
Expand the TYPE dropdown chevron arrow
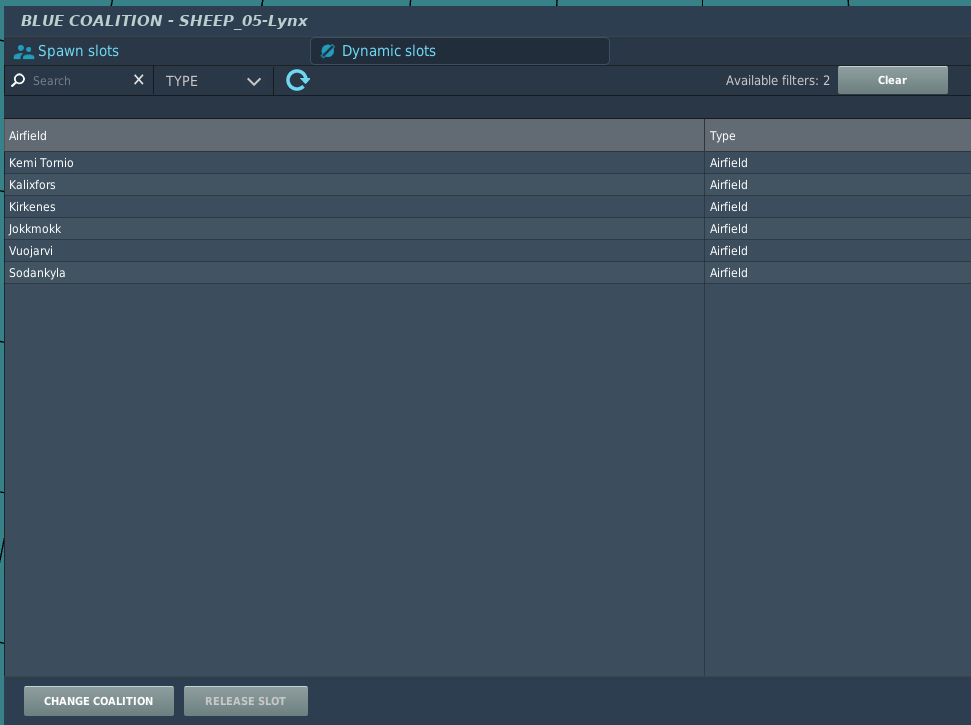click(254, 81)
